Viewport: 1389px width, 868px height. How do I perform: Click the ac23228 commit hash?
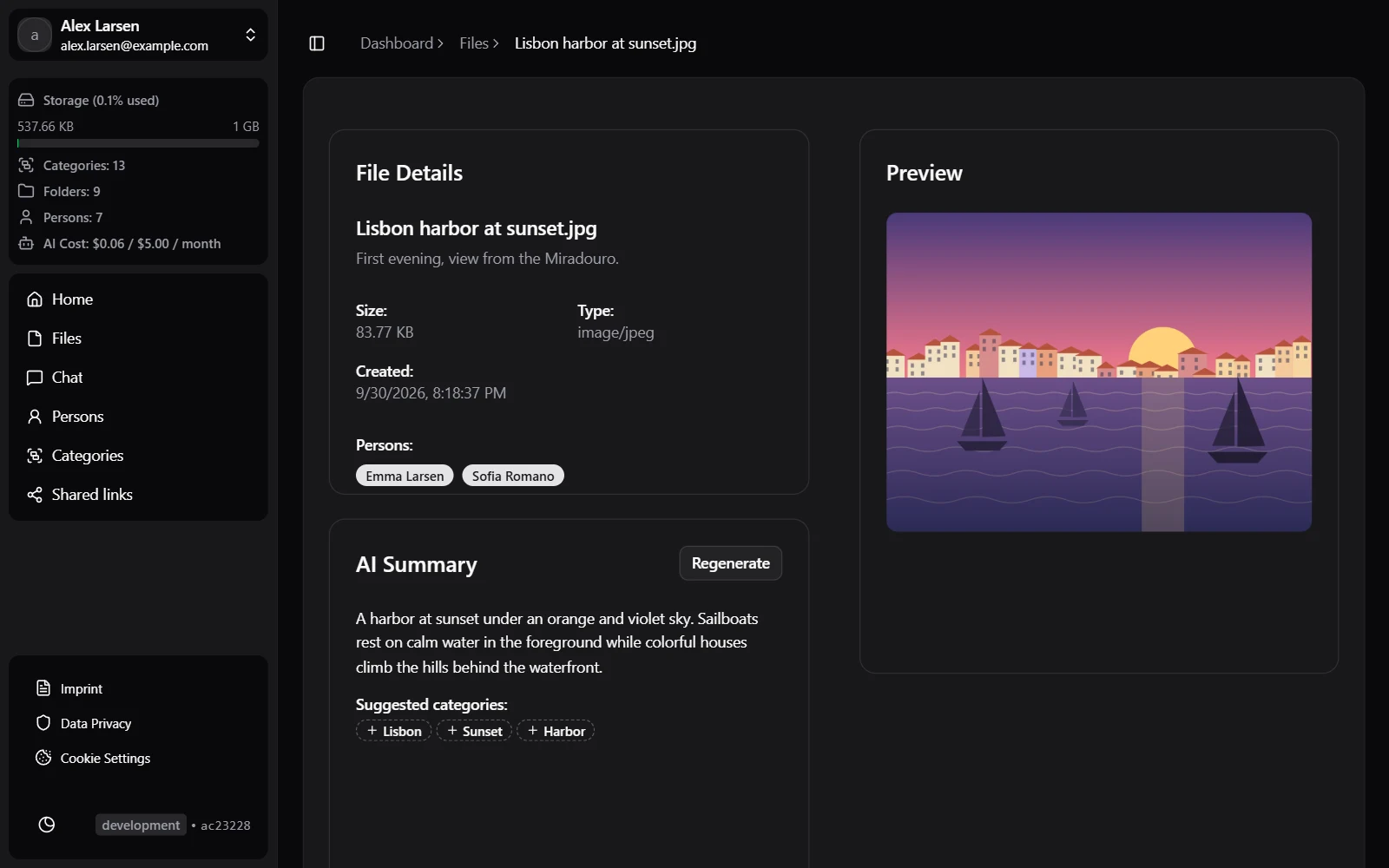(x=226, y=825)
